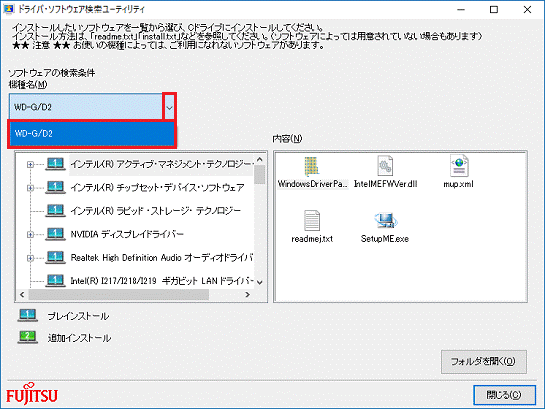This screenshot has width=545, height=409.
Task: Click the tree's vertical scrollbar thumb
Action: coord(260,175)
